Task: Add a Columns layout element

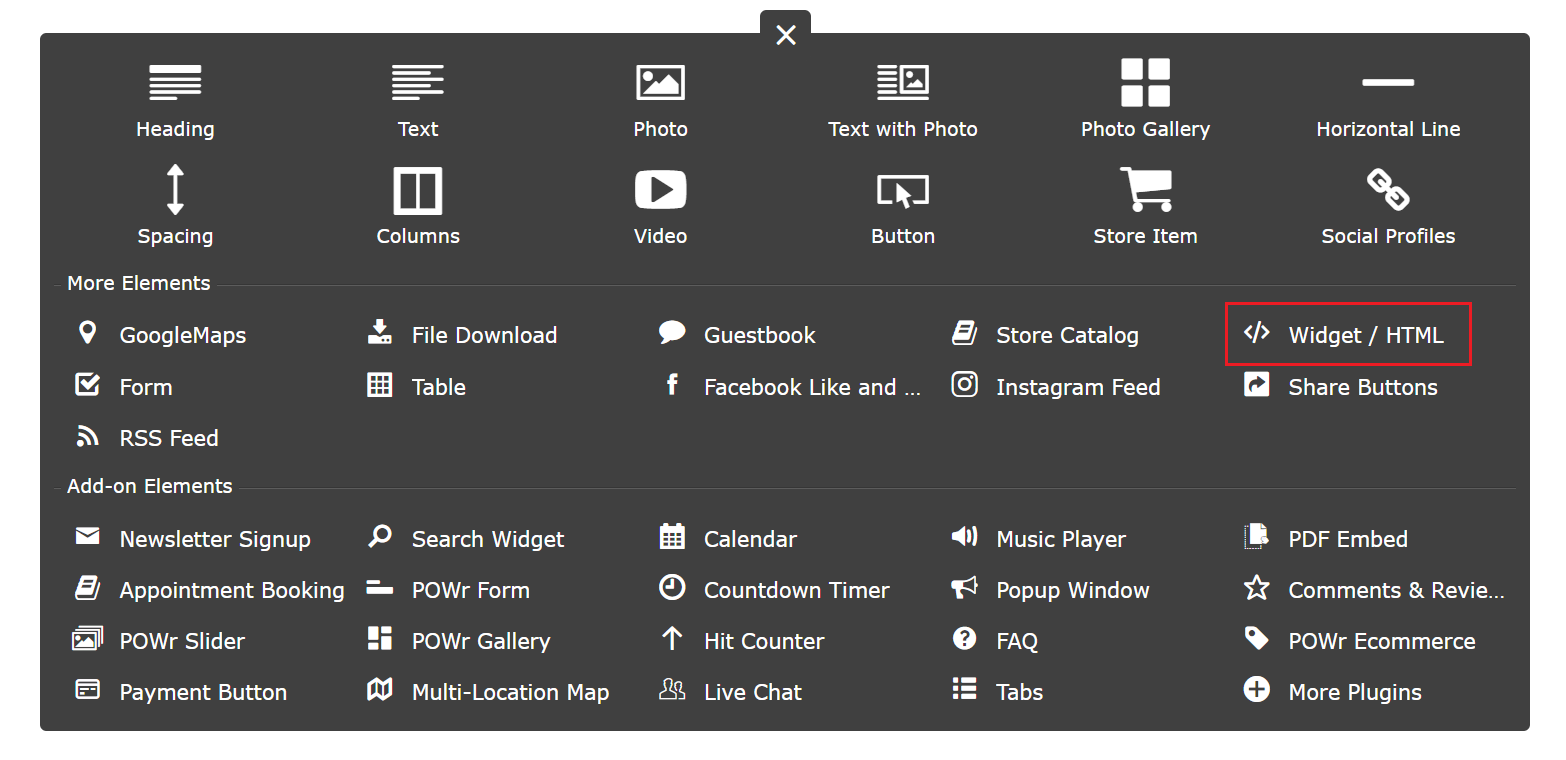Action: click(418, 205)
